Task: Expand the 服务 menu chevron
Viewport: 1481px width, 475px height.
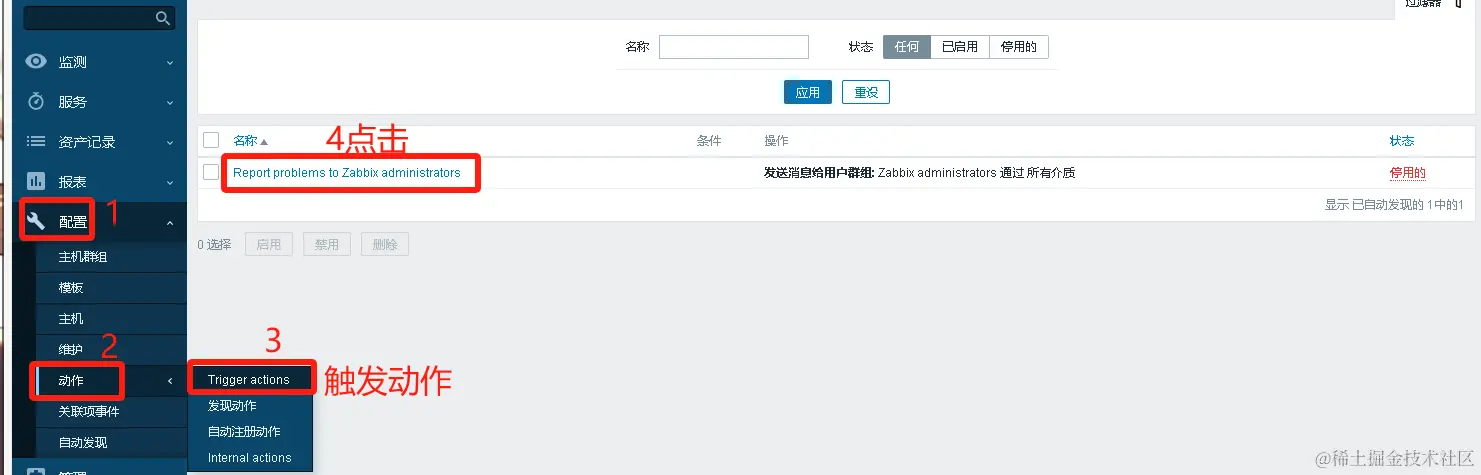Action: coord(170,102)
